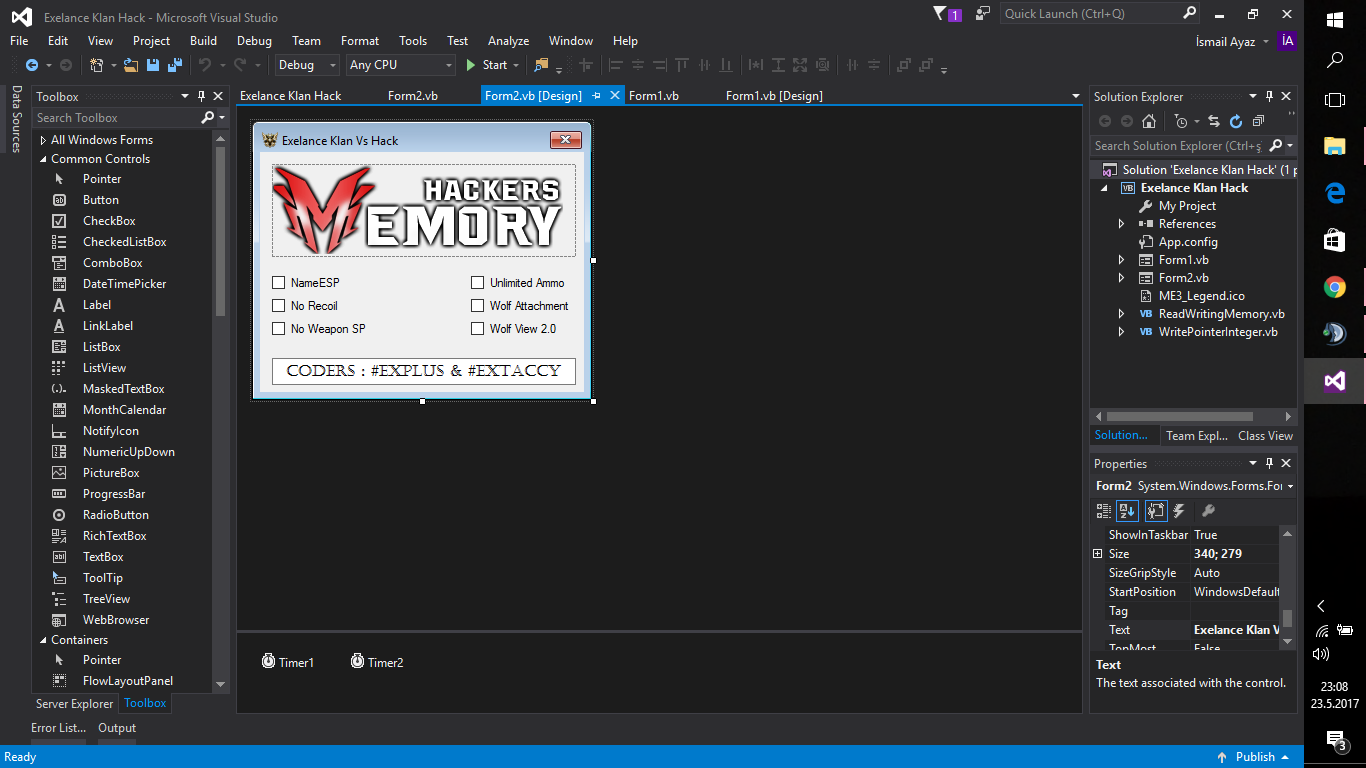The width and height of the screenshot is (1366, 768).
Task: Click the Toolbox search magnifier icon
Action: (x=207, y=118)
